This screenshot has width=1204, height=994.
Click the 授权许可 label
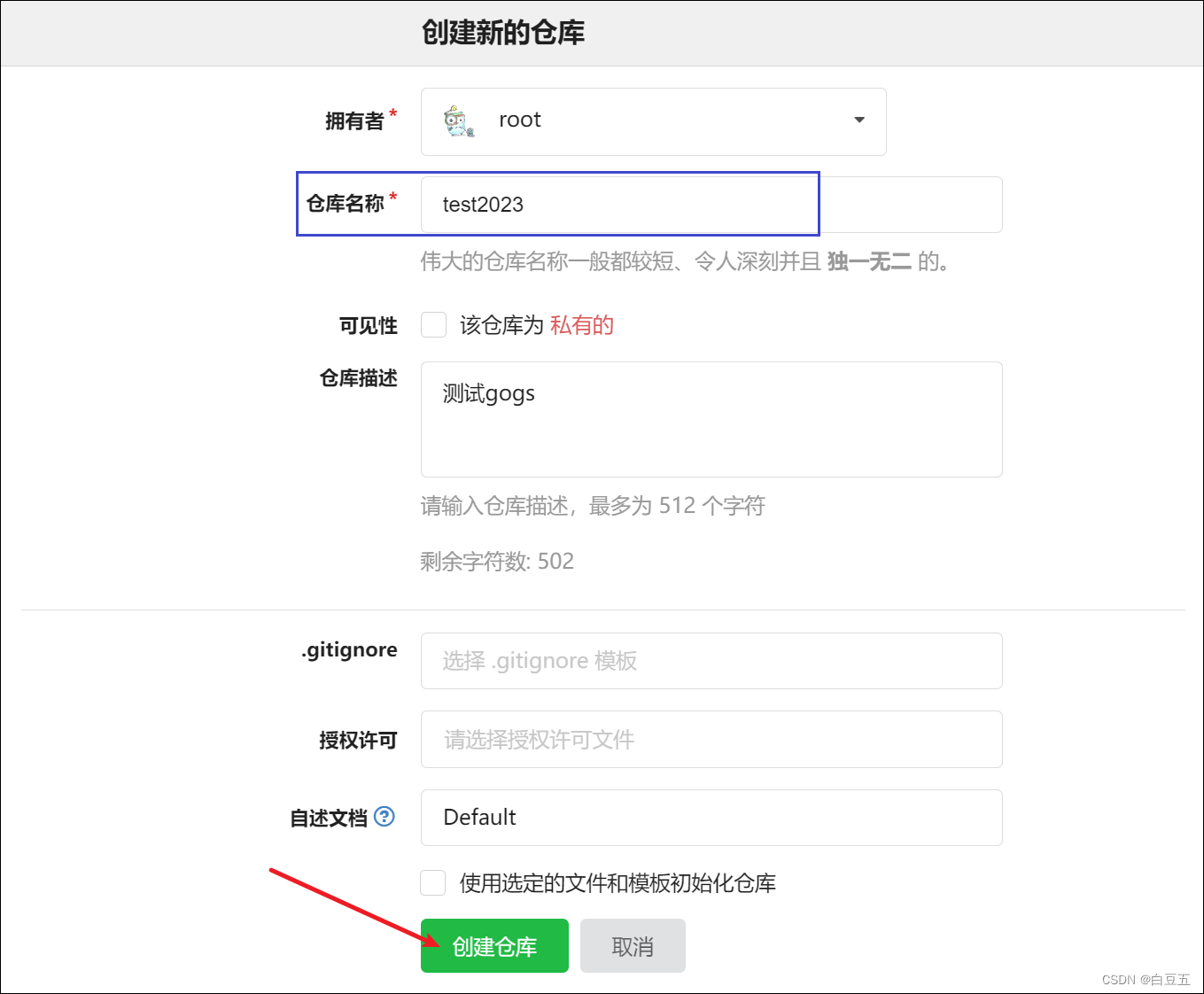[x=359, y=740]
